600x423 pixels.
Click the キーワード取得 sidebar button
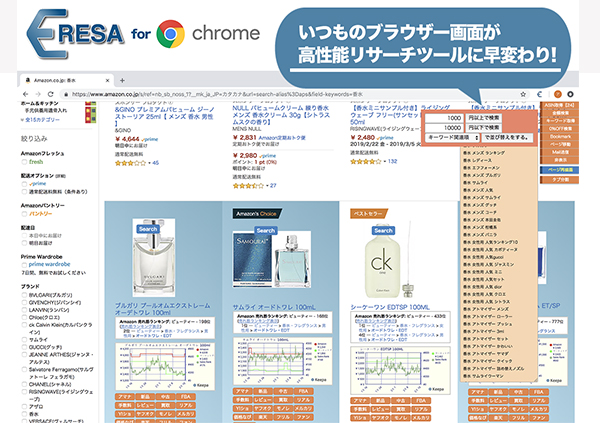pyautogui.click(x=559, y=121)
